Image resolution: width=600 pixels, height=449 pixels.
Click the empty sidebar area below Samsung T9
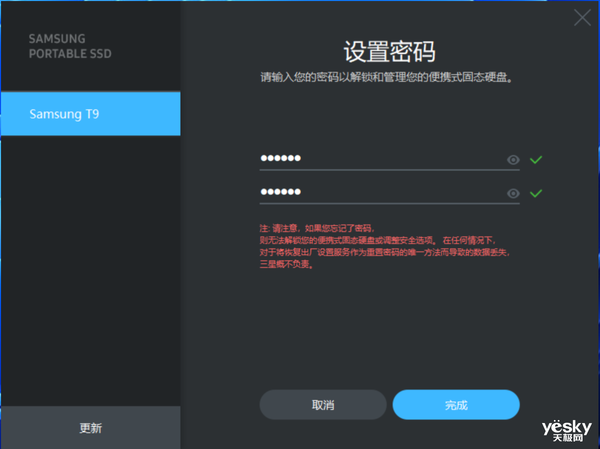(x=90, y=270)
